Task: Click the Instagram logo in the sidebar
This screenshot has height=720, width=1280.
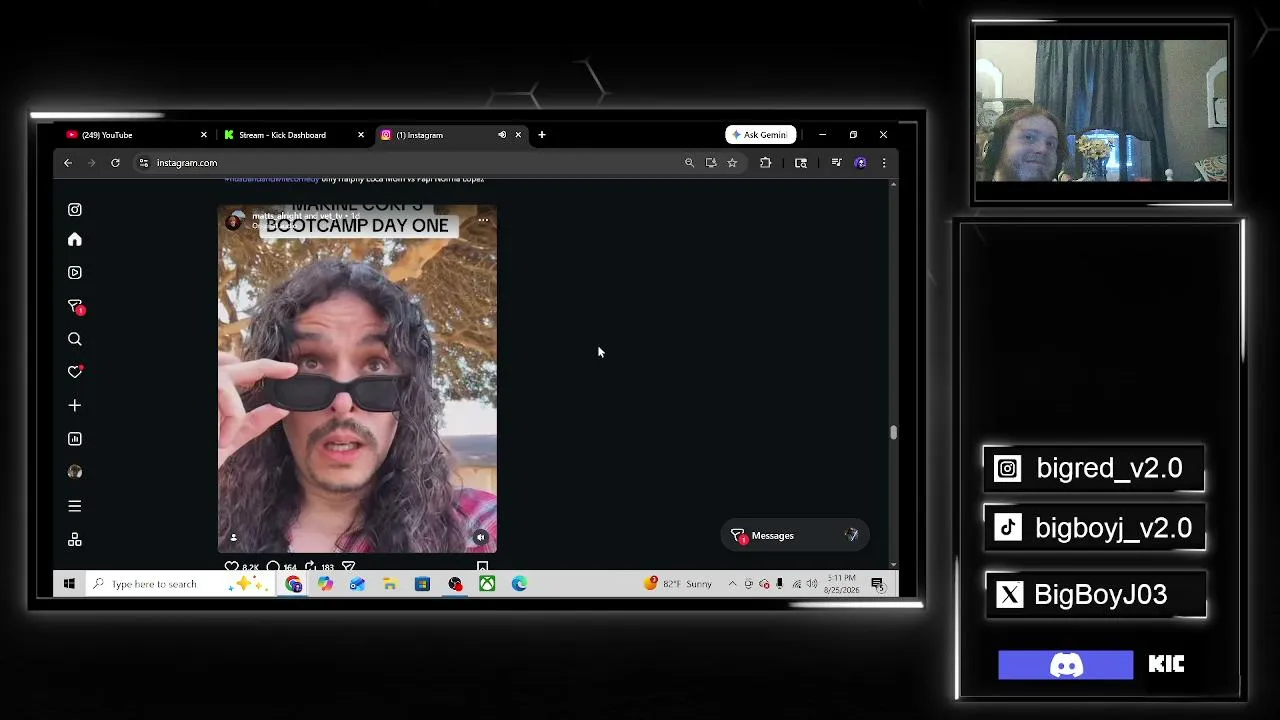Action: click(x=75, y=210)
